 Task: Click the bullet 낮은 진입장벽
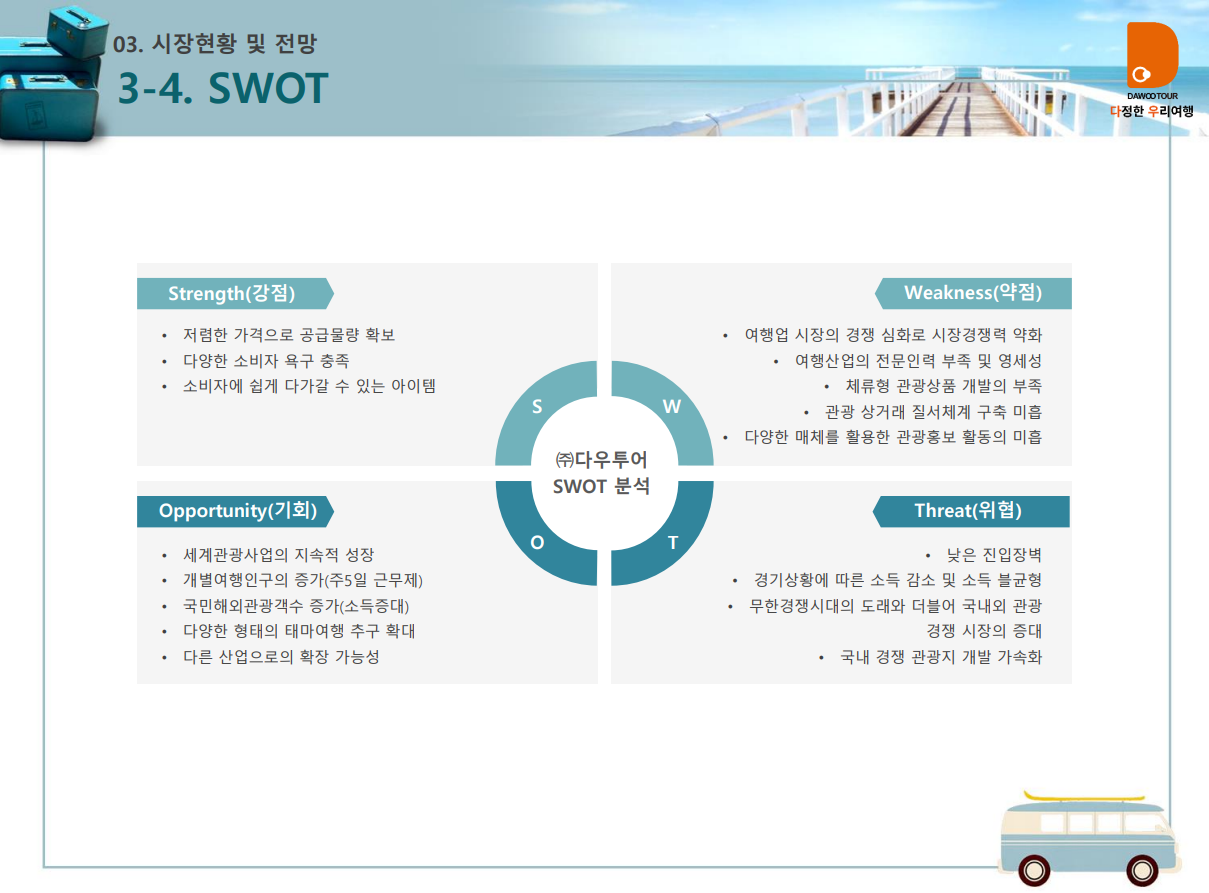(994, 555)
